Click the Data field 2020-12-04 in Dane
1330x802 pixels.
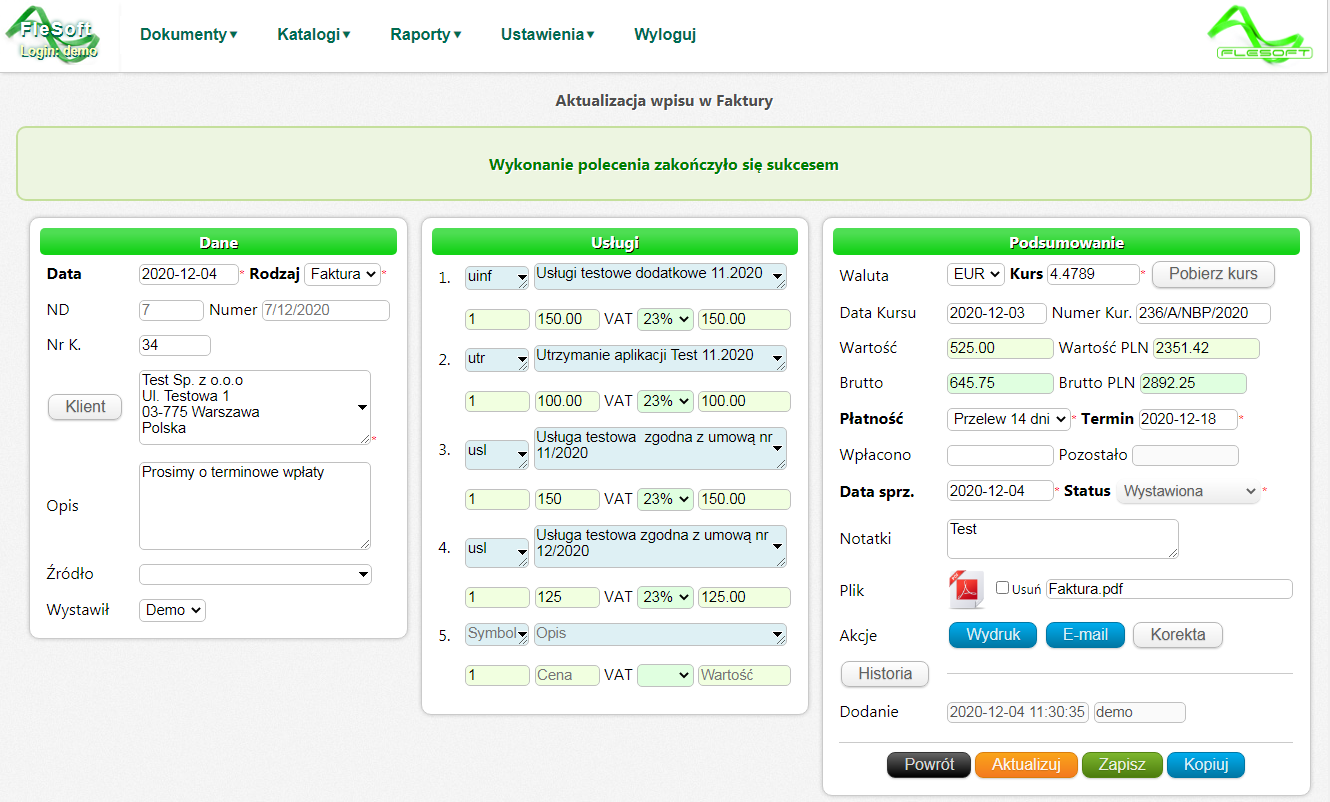pos(189,274)
